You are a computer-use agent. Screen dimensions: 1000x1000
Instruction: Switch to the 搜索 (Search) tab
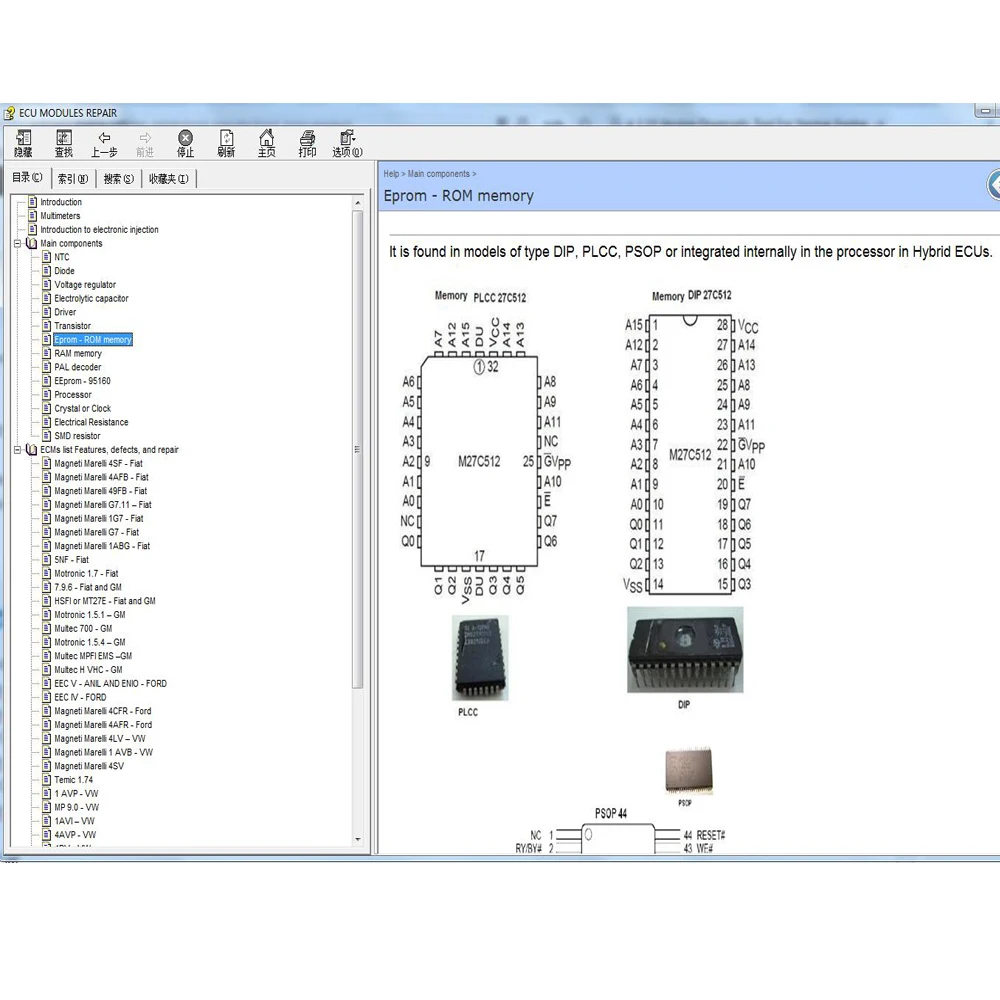(x=118, y=179)
